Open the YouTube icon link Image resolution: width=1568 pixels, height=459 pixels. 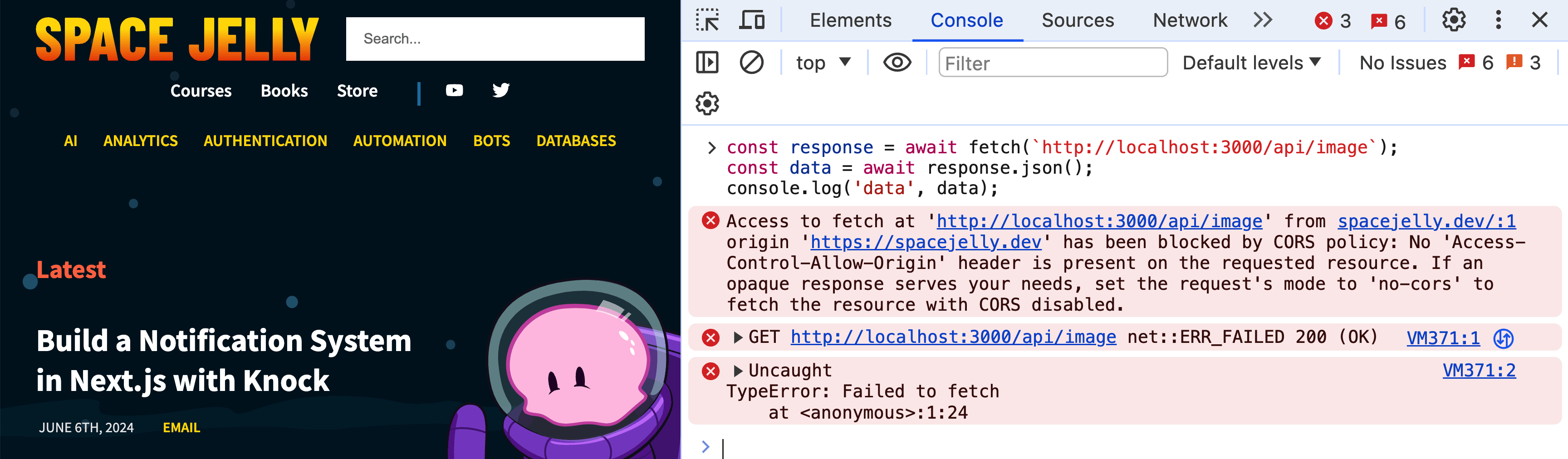click(x=454, y=90)
